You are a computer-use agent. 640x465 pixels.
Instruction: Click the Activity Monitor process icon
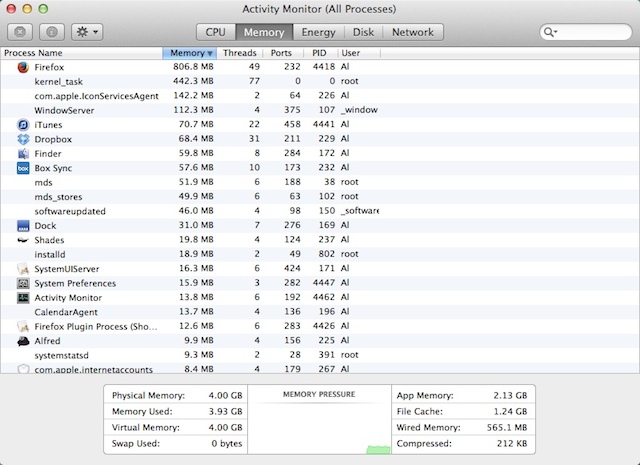[x=23, y=298]
